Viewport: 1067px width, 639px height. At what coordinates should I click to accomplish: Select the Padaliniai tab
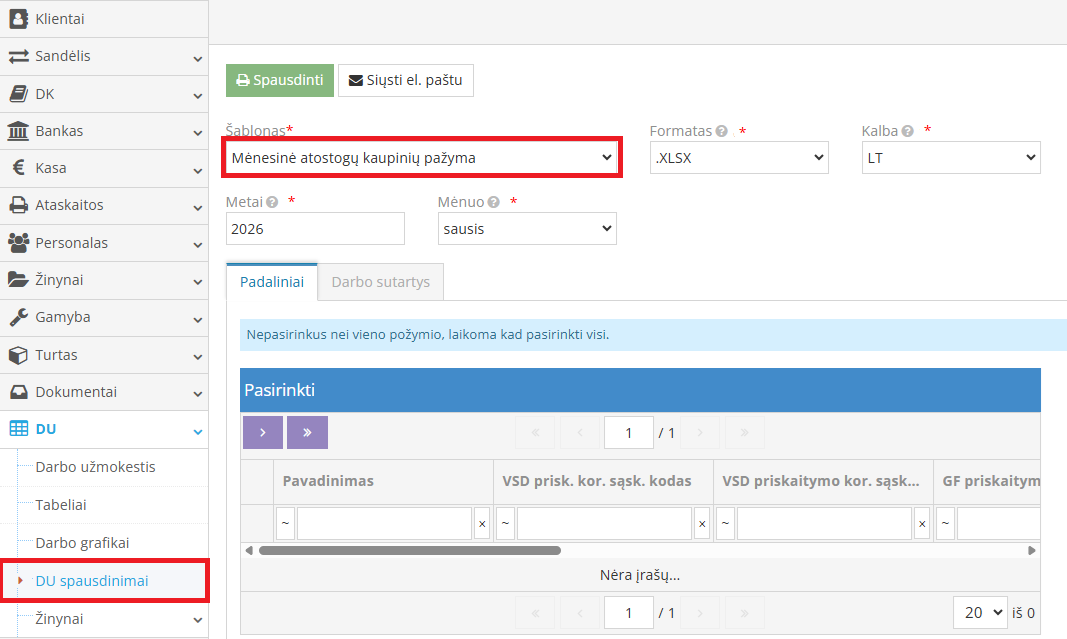pyautogui.click(x=271, y=282)
